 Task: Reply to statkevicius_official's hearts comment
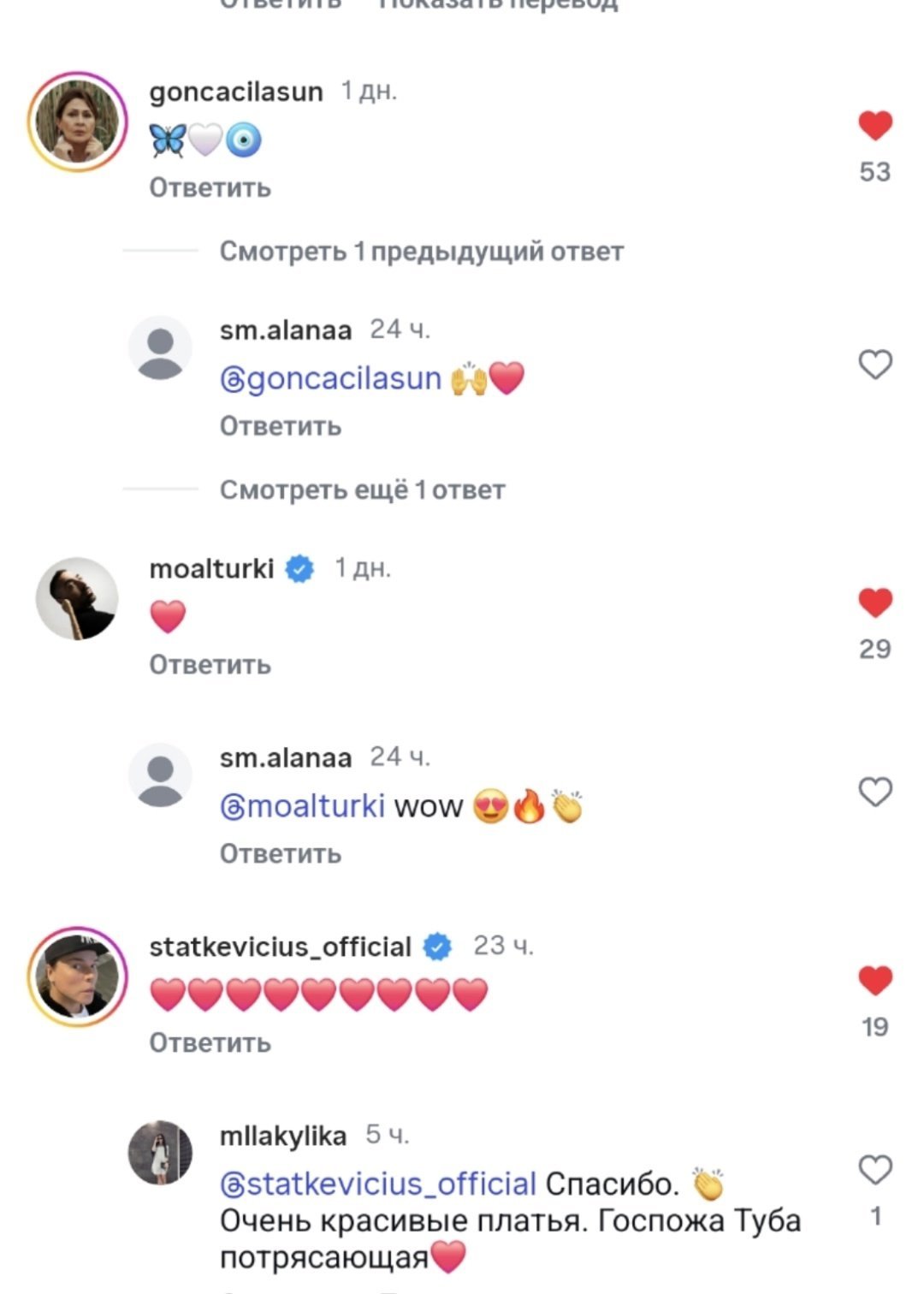(x=210, y=1042)
